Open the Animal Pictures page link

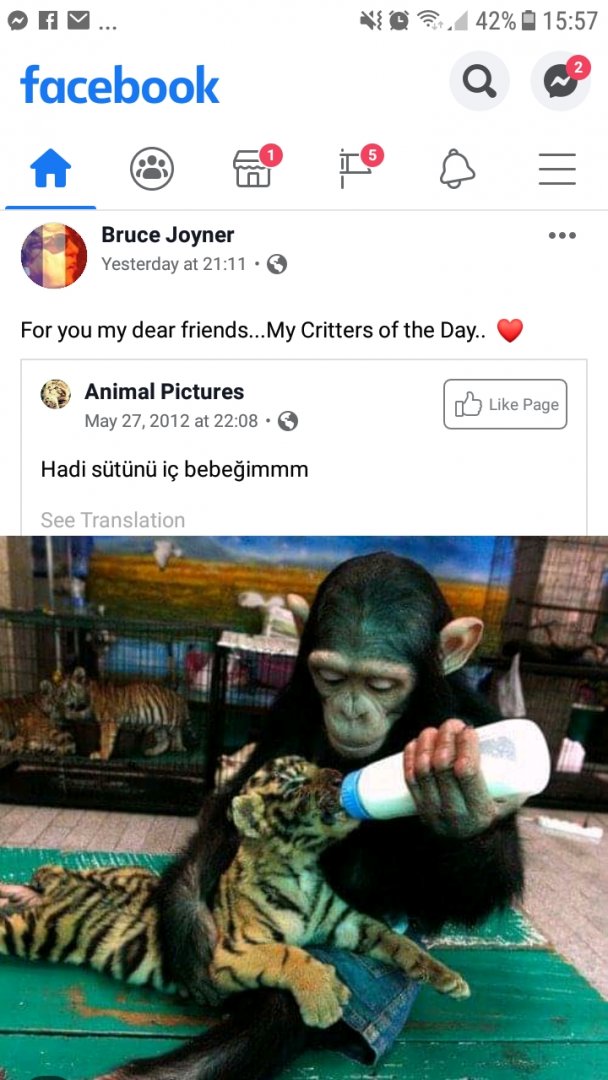click(x=164, y=391)
